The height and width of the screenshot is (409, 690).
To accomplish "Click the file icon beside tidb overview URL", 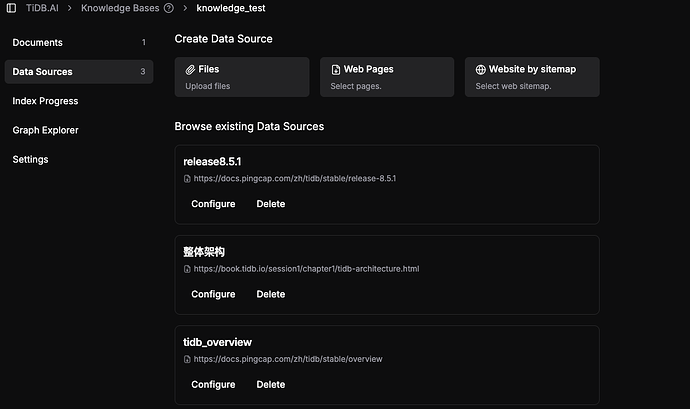I will (x=187, y=359).
